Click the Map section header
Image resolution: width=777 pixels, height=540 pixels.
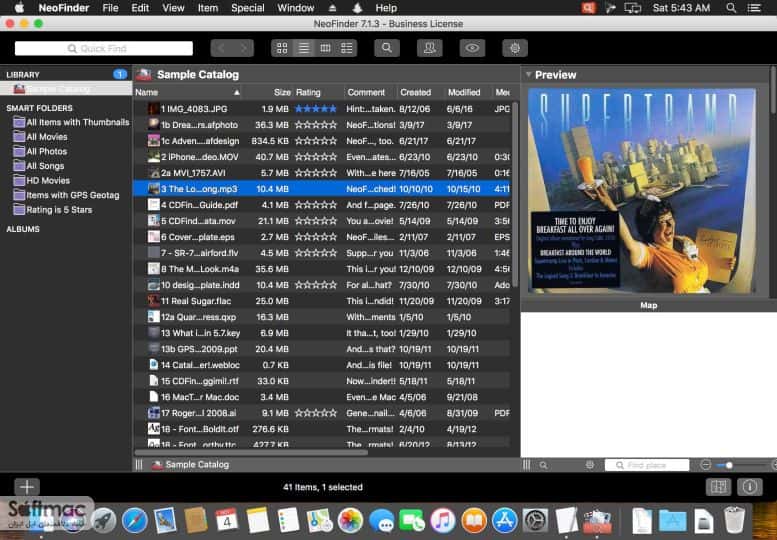[x=649, y=306]
